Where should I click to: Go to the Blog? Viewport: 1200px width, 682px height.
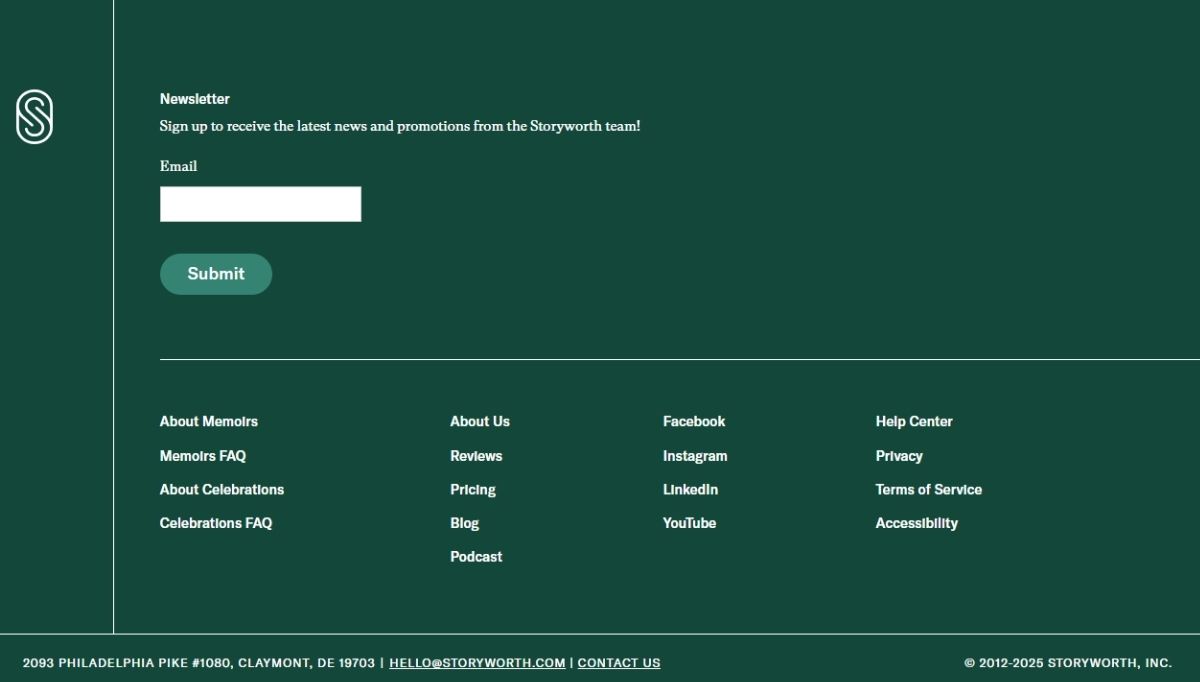(x=465, y=524)
